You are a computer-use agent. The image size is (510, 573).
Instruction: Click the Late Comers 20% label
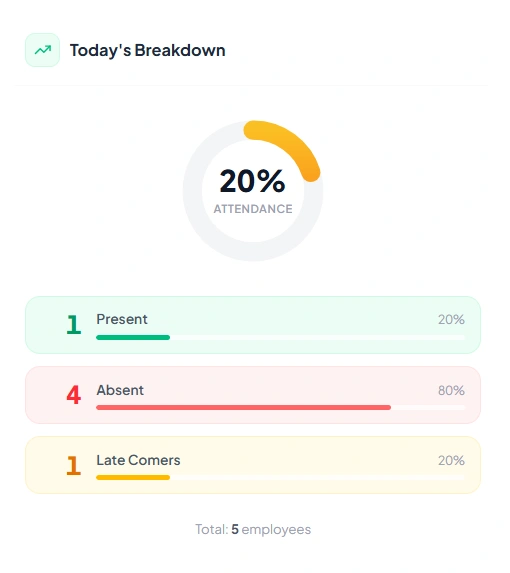[451, 460]
